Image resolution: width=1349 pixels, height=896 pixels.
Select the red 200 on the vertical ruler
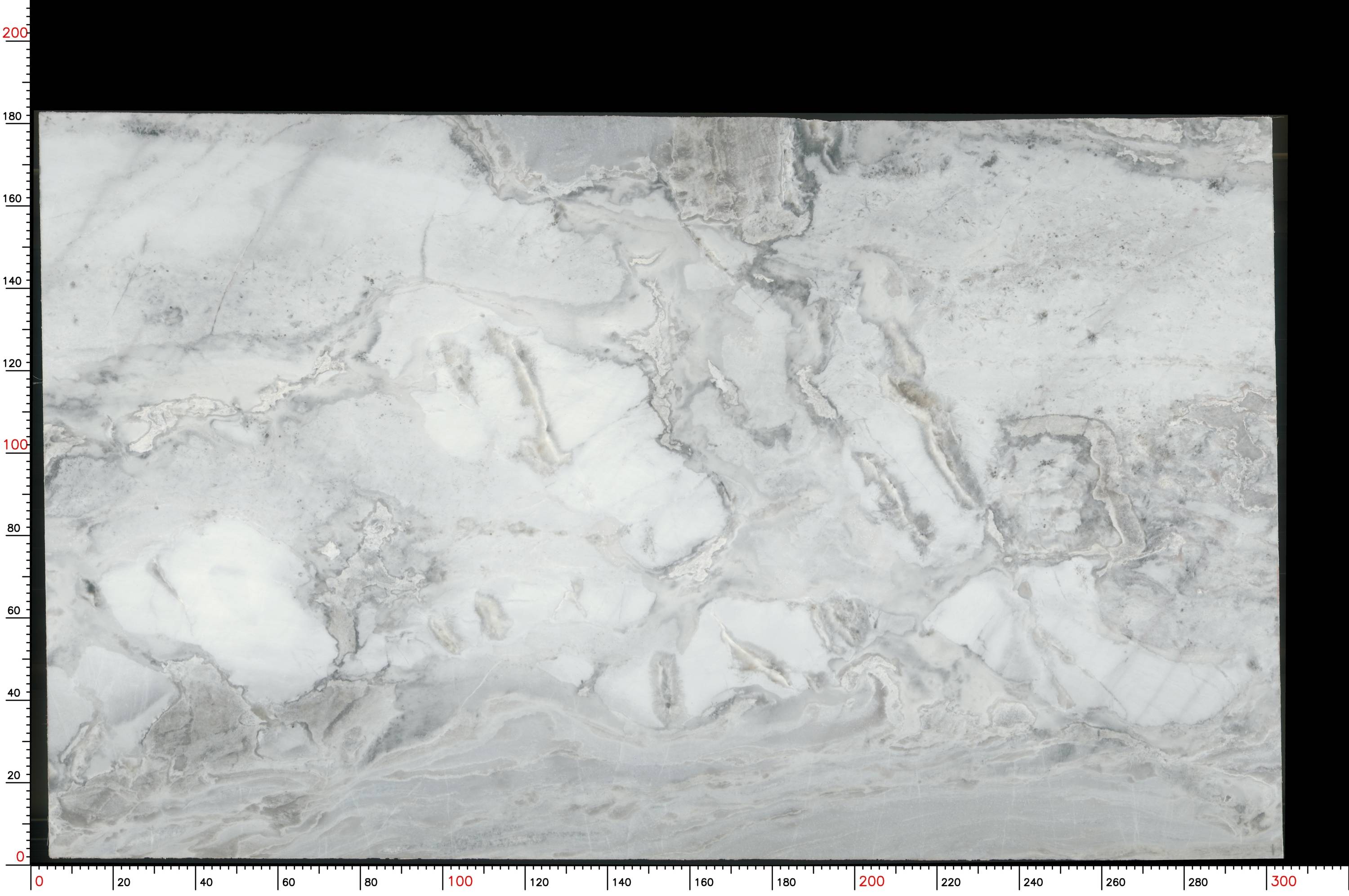15,32
